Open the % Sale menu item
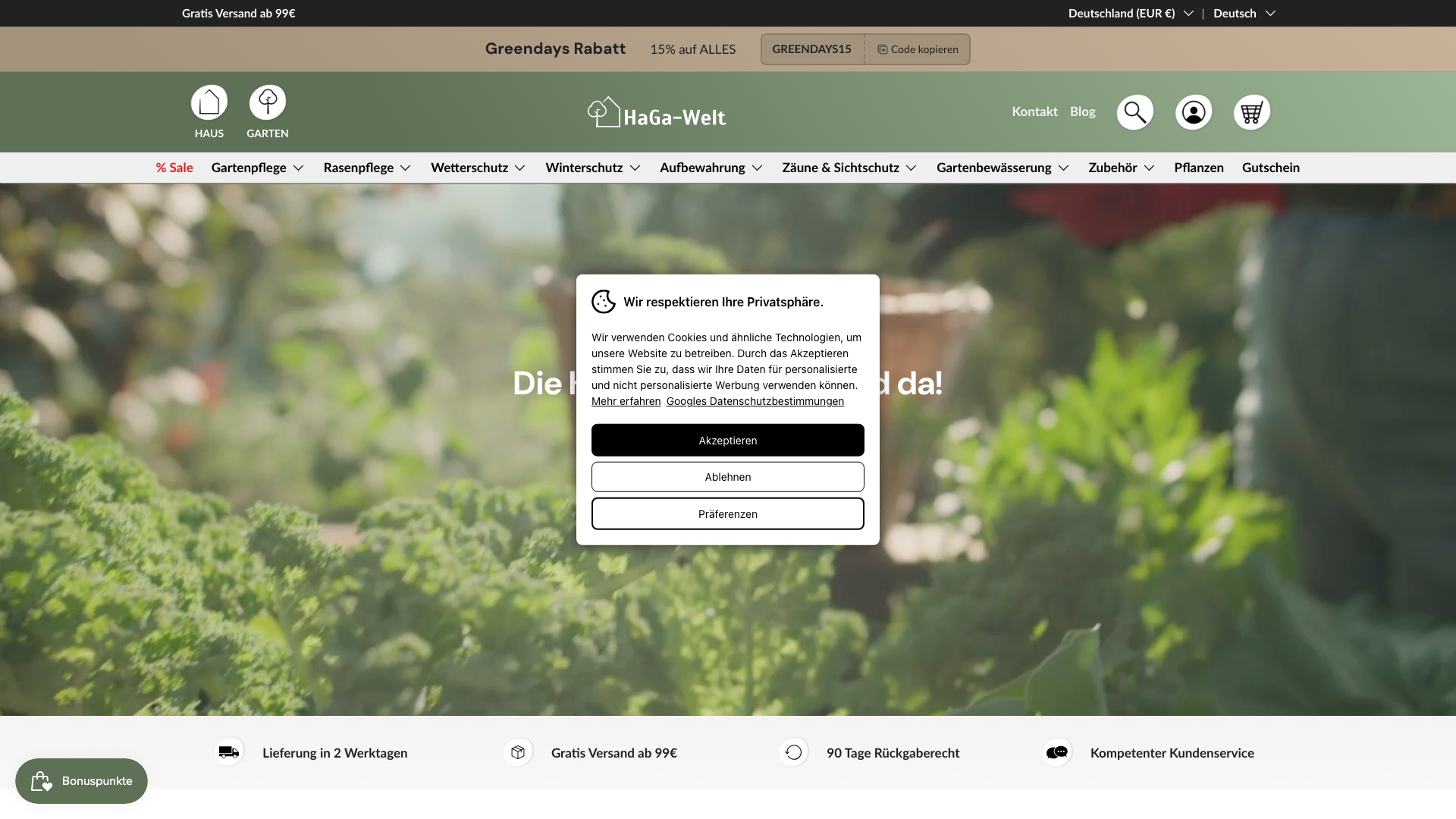1456x819 pixels. [174, 168]
